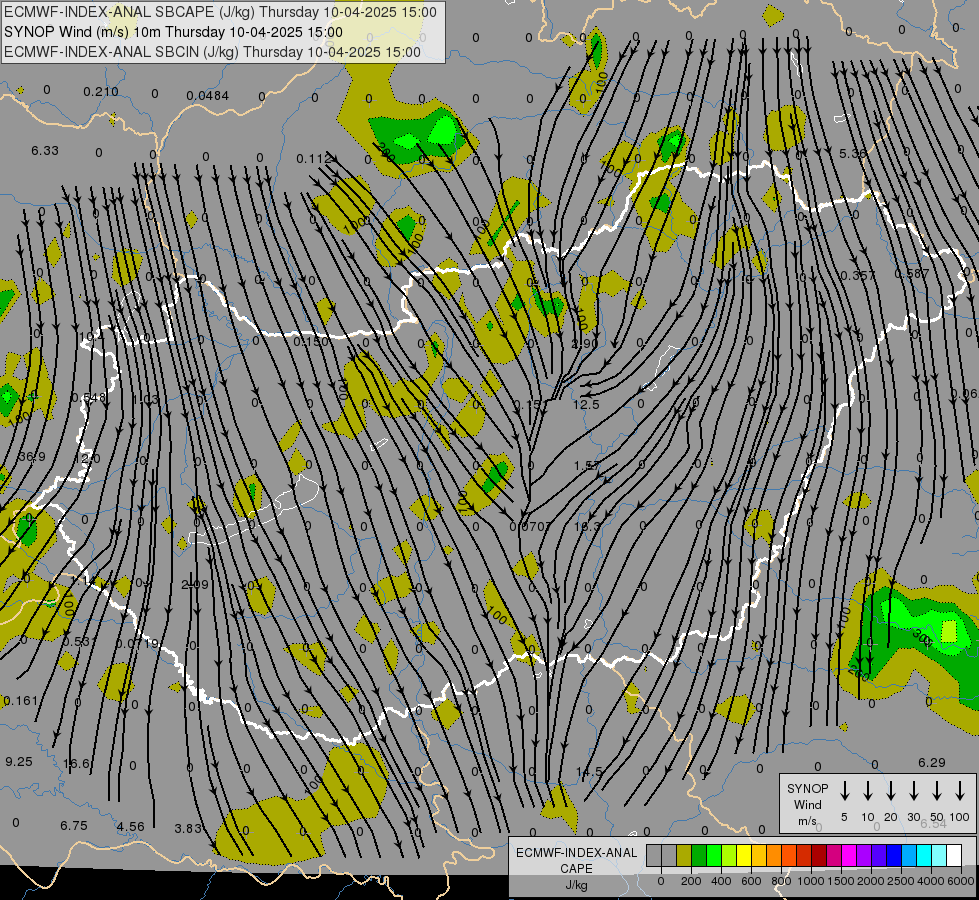Click the map value '1.57'
This screenshot has height=900, width=979.
(587, 465)
